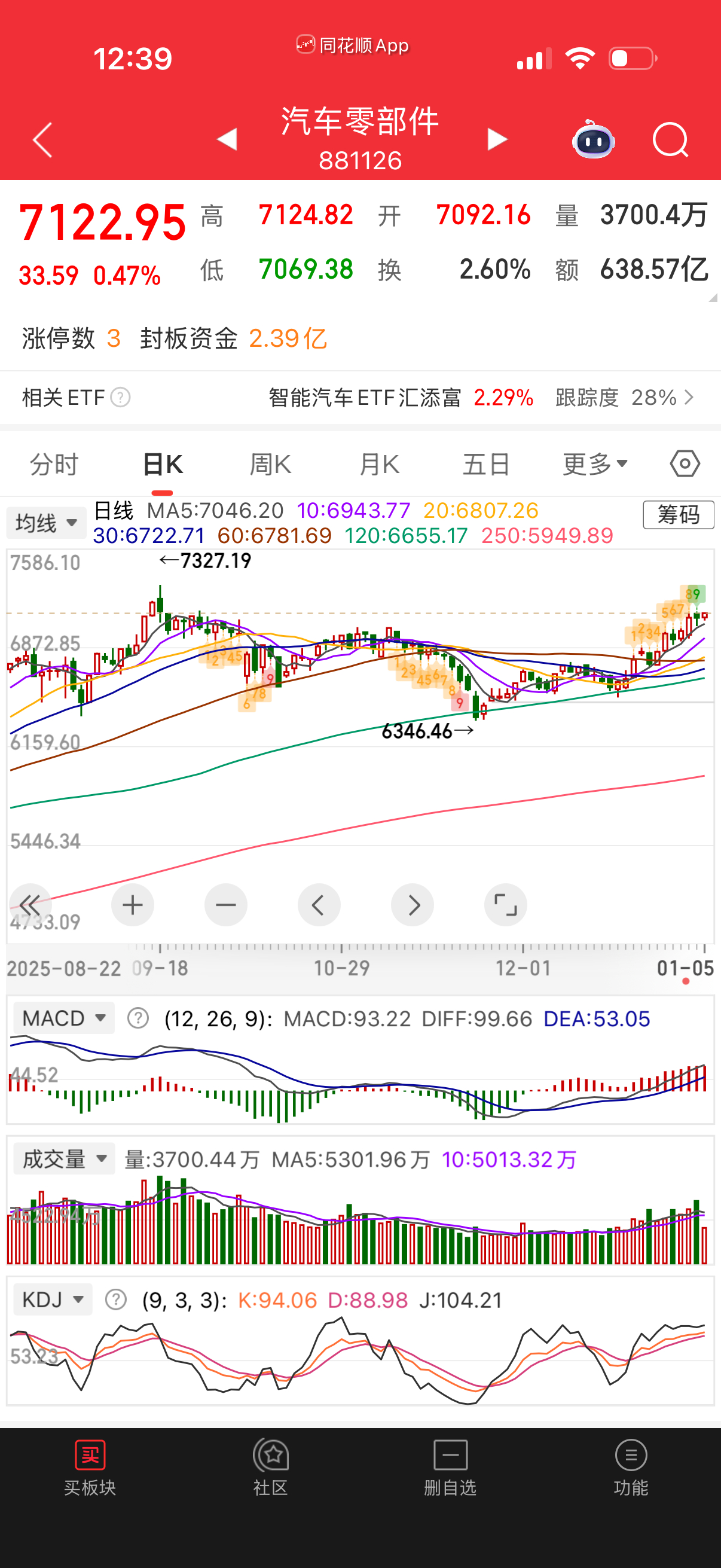Jump to the earliest data with the double-left arrow

pyautogui.click(x=30, y=905)
